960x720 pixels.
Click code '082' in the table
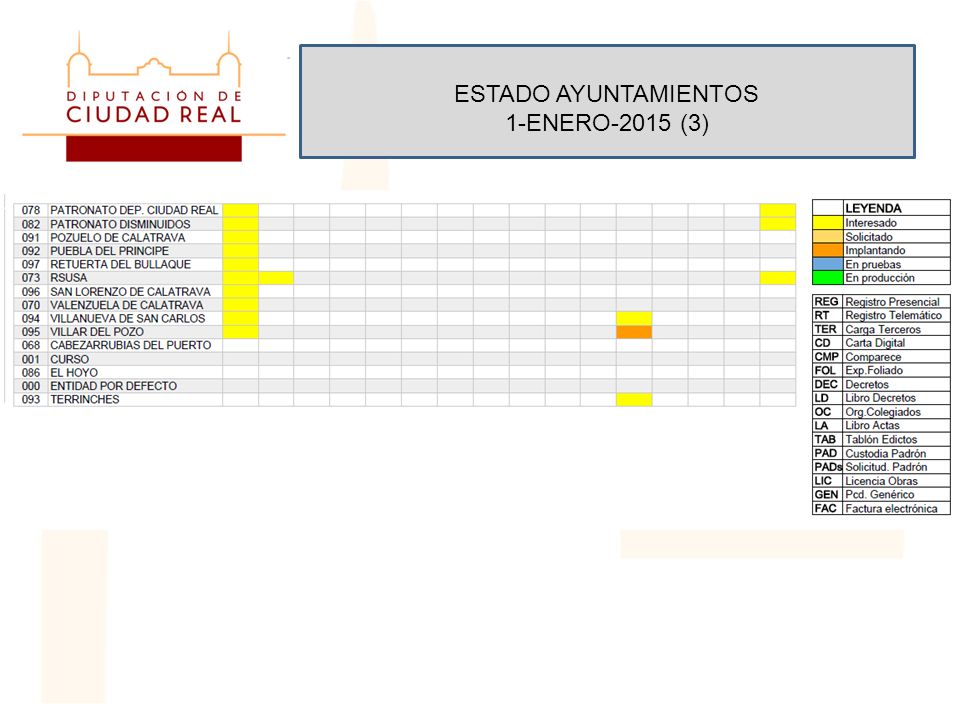tap(31, 224)
